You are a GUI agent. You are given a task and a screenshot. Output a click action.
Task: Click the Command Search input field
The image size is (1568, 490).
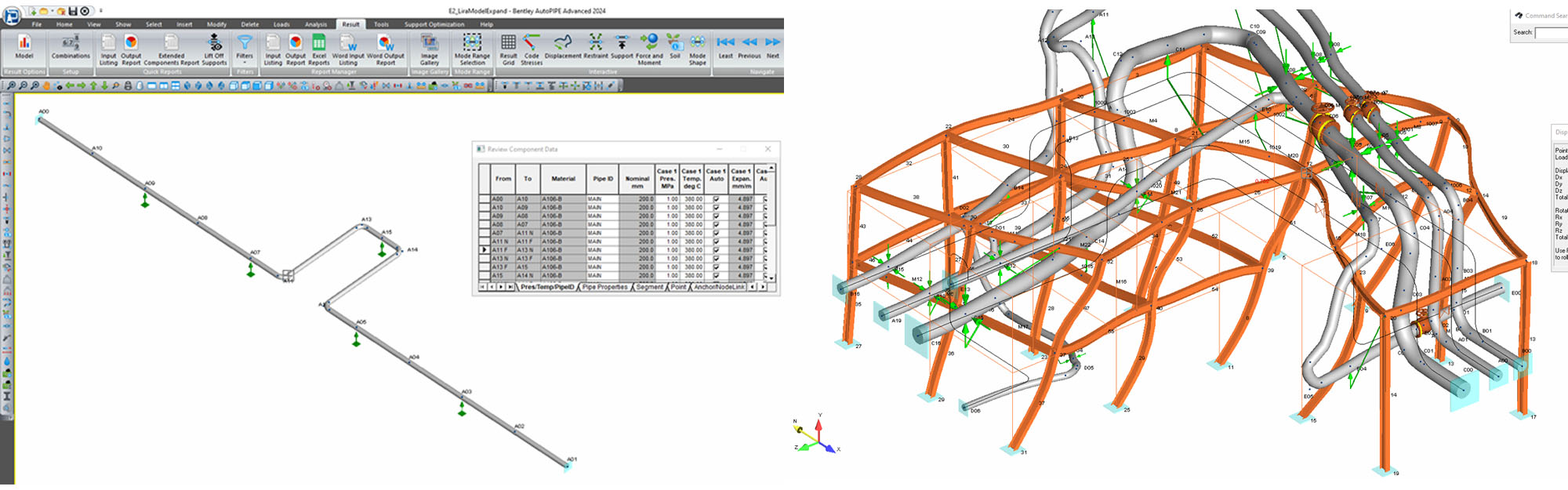tap(1552, 32)
